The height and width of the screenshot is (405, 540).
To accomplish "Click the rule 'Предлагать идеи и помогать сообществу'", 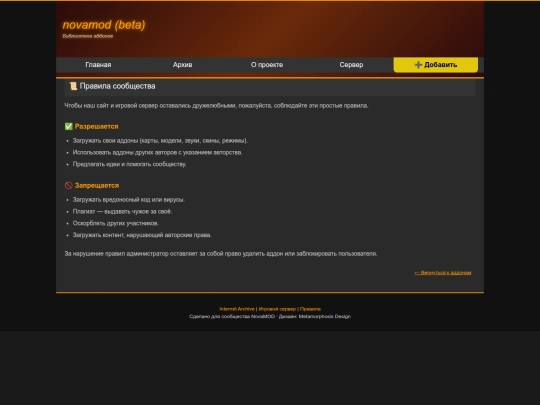I will tap(129, 164).
